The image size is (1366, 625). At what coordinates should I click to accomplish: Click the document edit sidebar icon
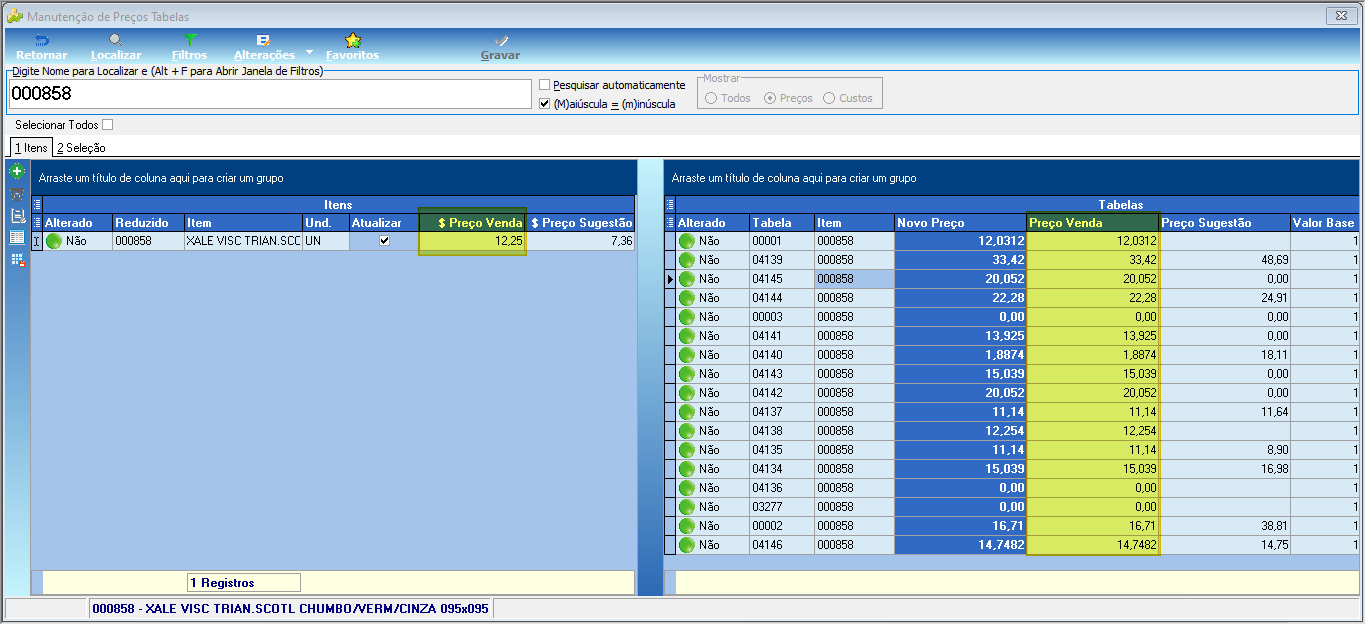[17, 216]
